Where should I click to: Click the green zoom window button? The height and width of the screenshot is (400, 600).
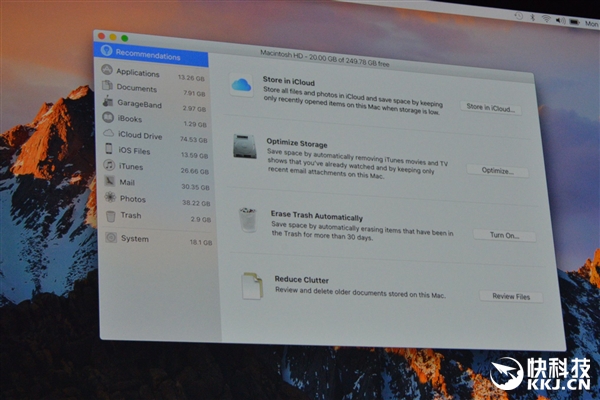pos(124,38)
